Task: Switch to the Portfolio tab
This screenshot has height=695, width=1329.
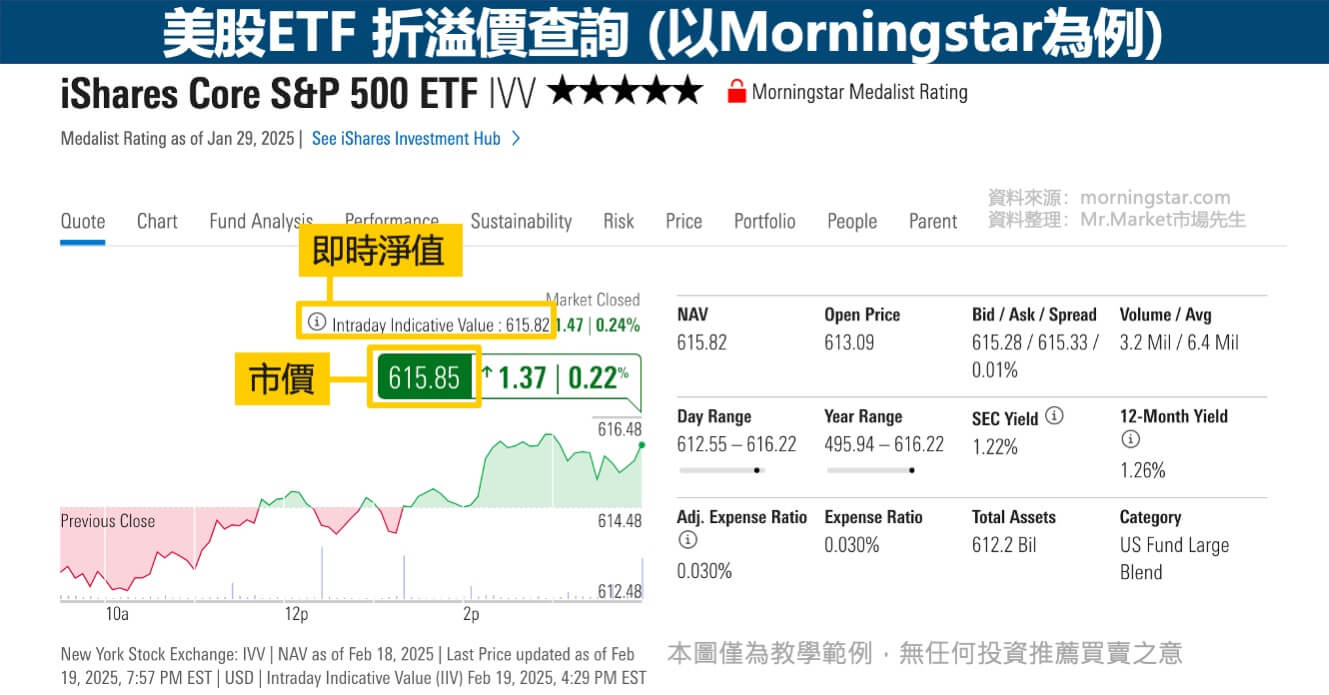Action: point(765,221)
